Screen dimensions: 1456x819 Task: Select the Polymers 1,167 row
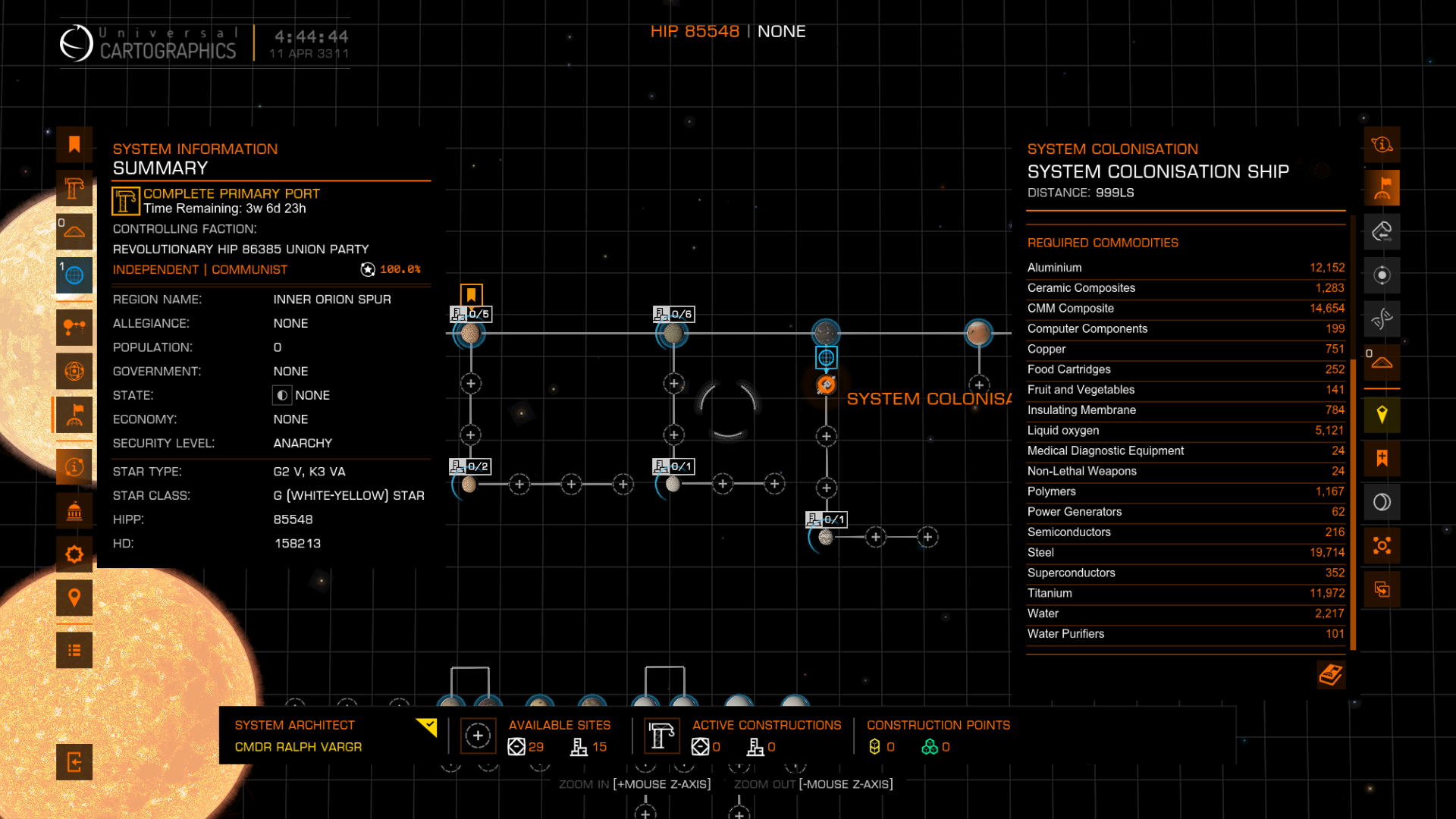point(1185,491)
